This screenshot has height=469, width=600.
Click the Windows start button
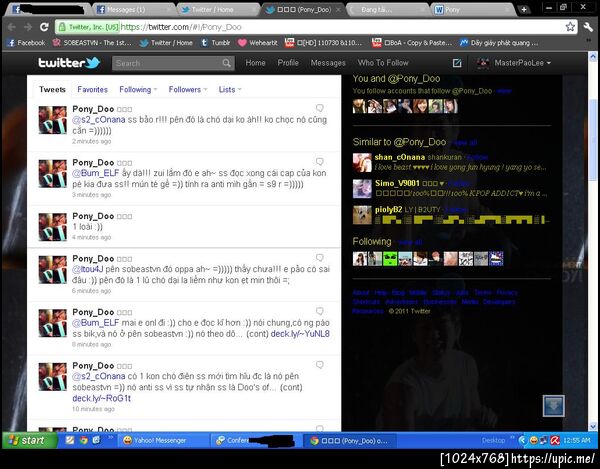point(29,440)
